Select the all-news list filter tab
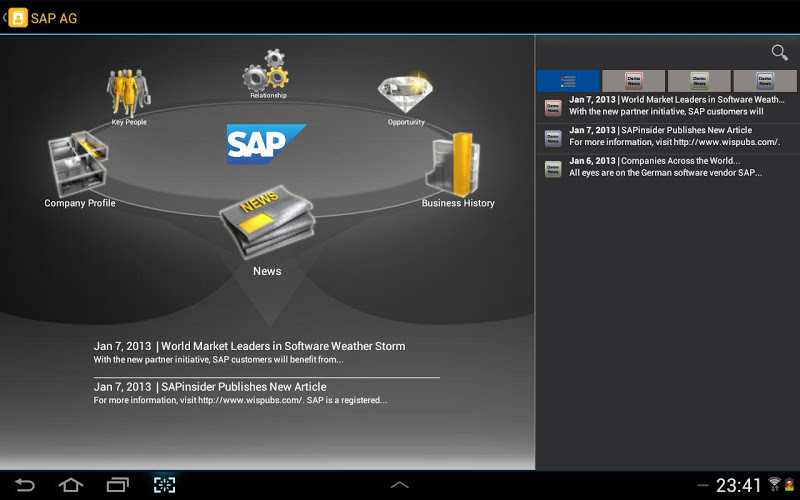Image resolution: width=800 pixels, height=500 pixels. pyautogui.click(x=568, y=81)
